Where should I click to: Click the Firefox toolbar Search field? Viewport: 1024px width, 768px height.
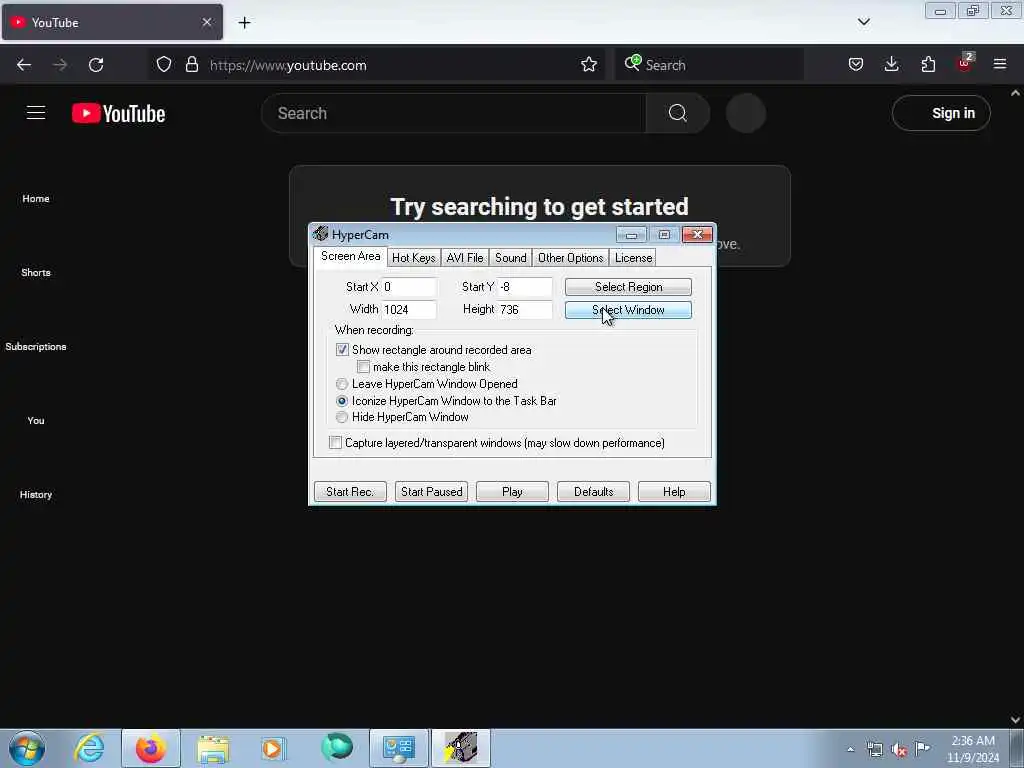tap(709, 65)
